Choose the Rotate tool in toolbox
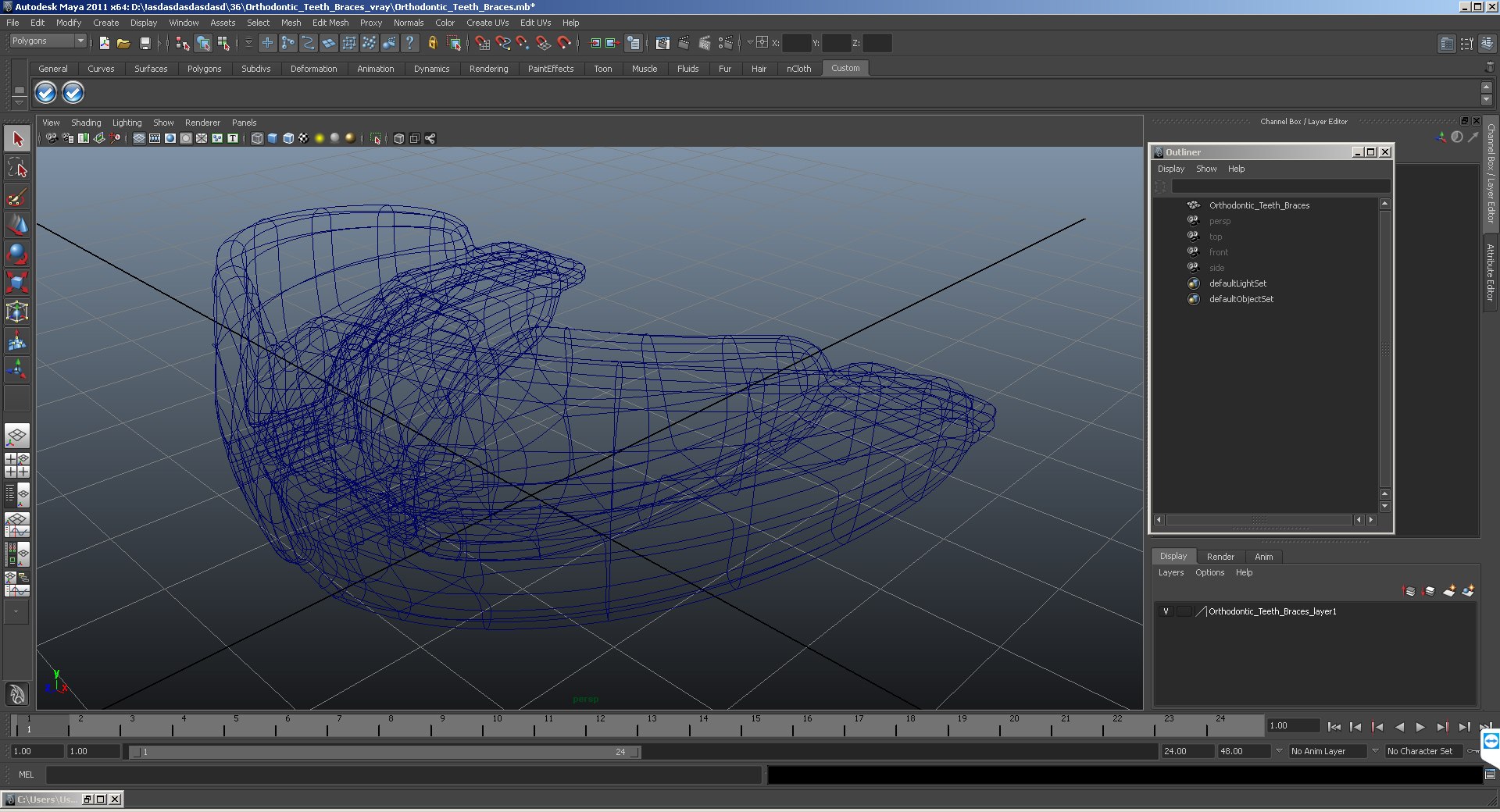This screenshot has width=1500, height=812. click(x=17, y=254)
